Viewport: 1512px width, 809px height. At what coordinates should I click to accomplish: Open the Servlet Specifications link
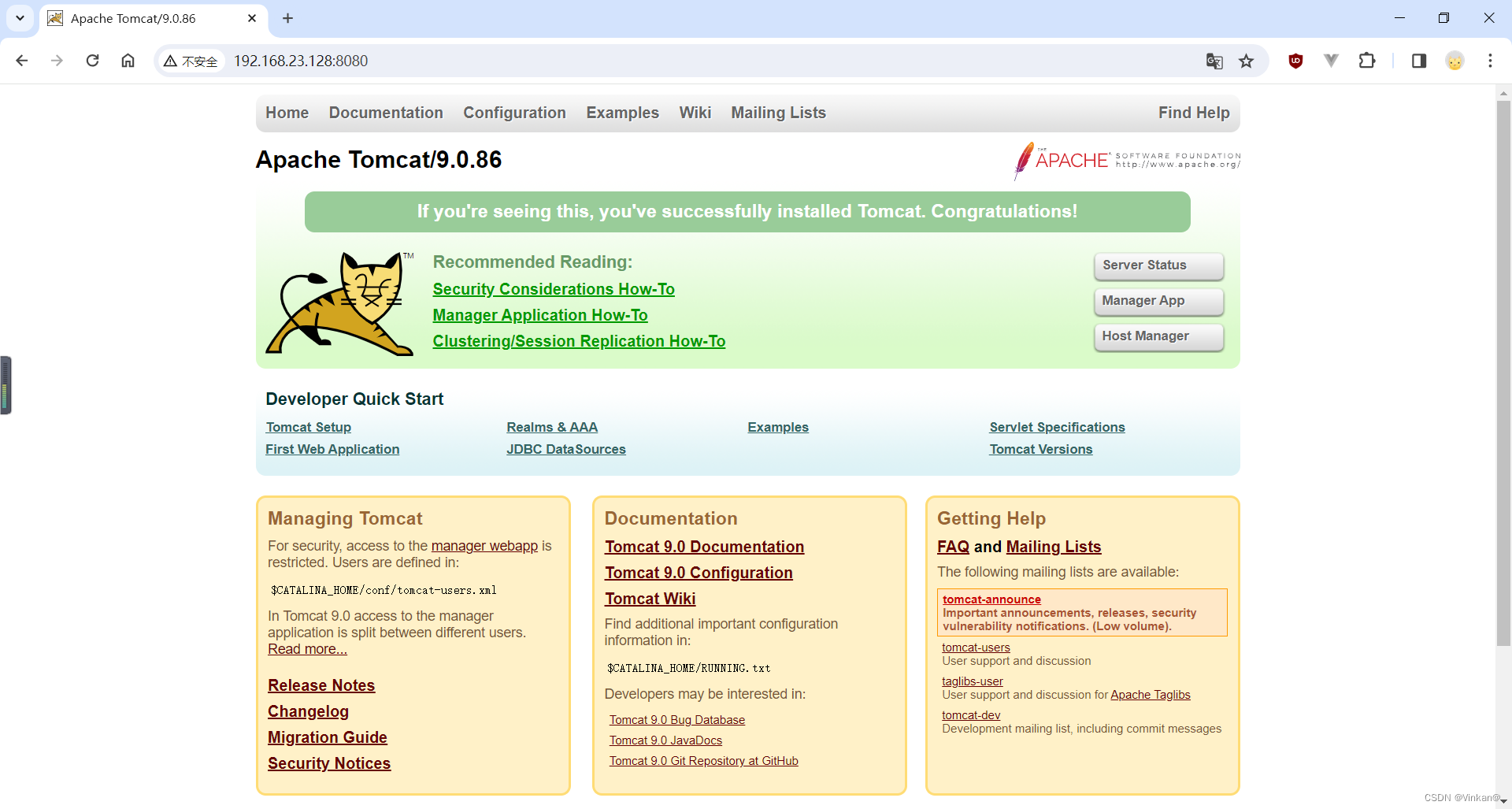1057,427
